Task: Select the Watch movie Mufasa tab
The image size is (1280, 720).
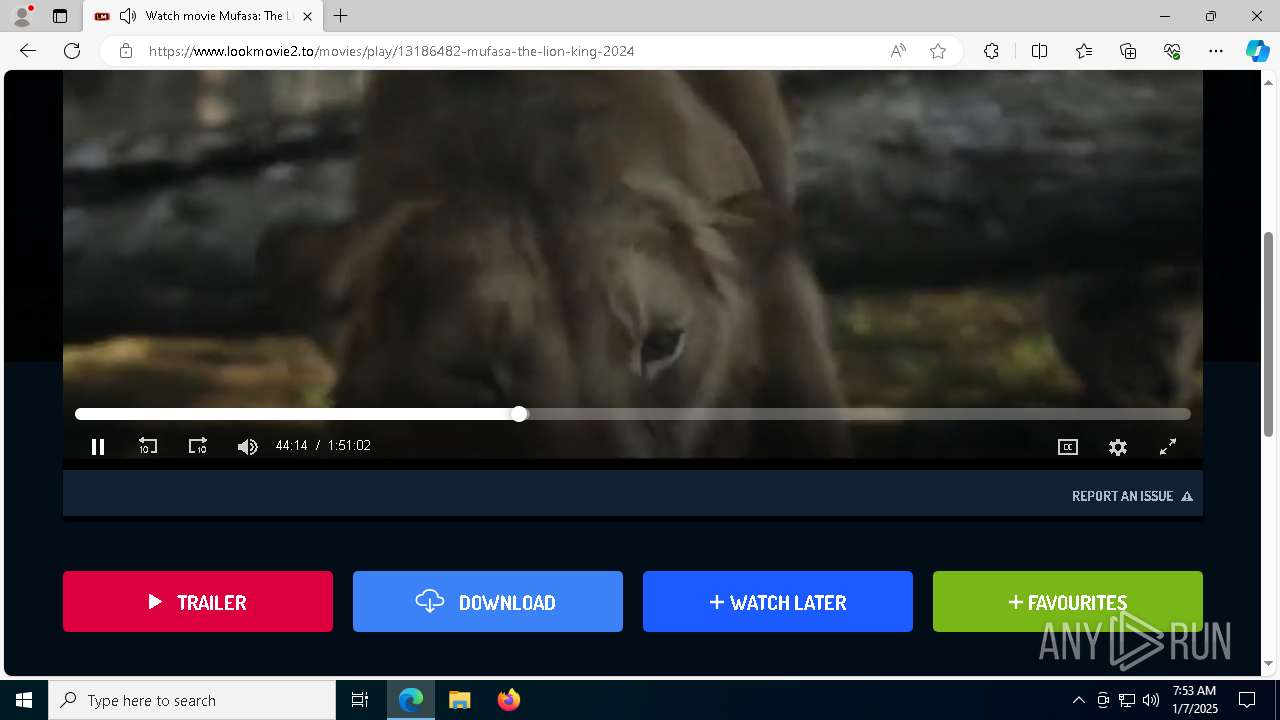Action: (202, 16)
